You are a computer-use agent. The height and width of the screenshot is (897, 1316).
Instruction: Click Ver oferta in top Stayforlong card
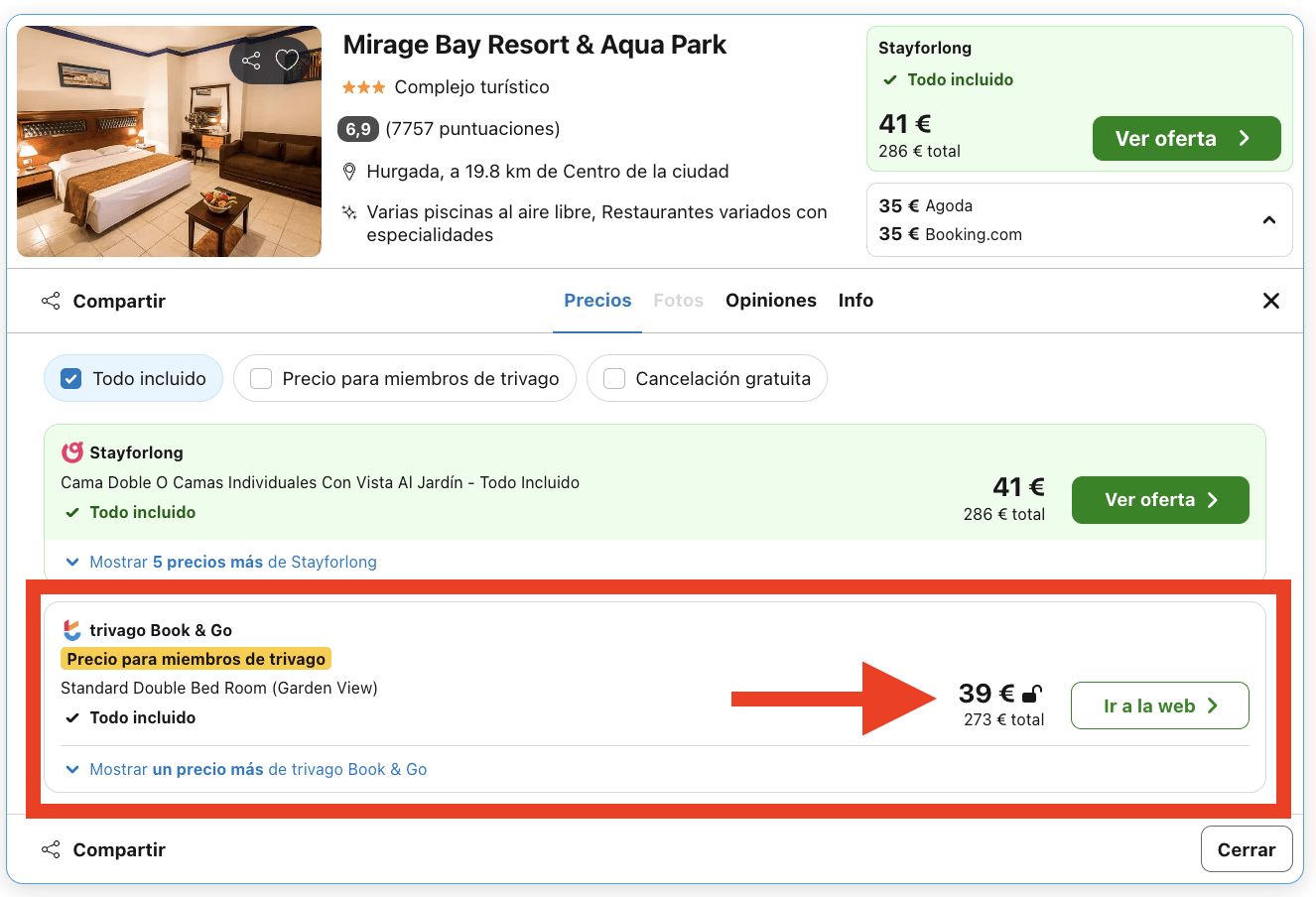coord(1186,139)
